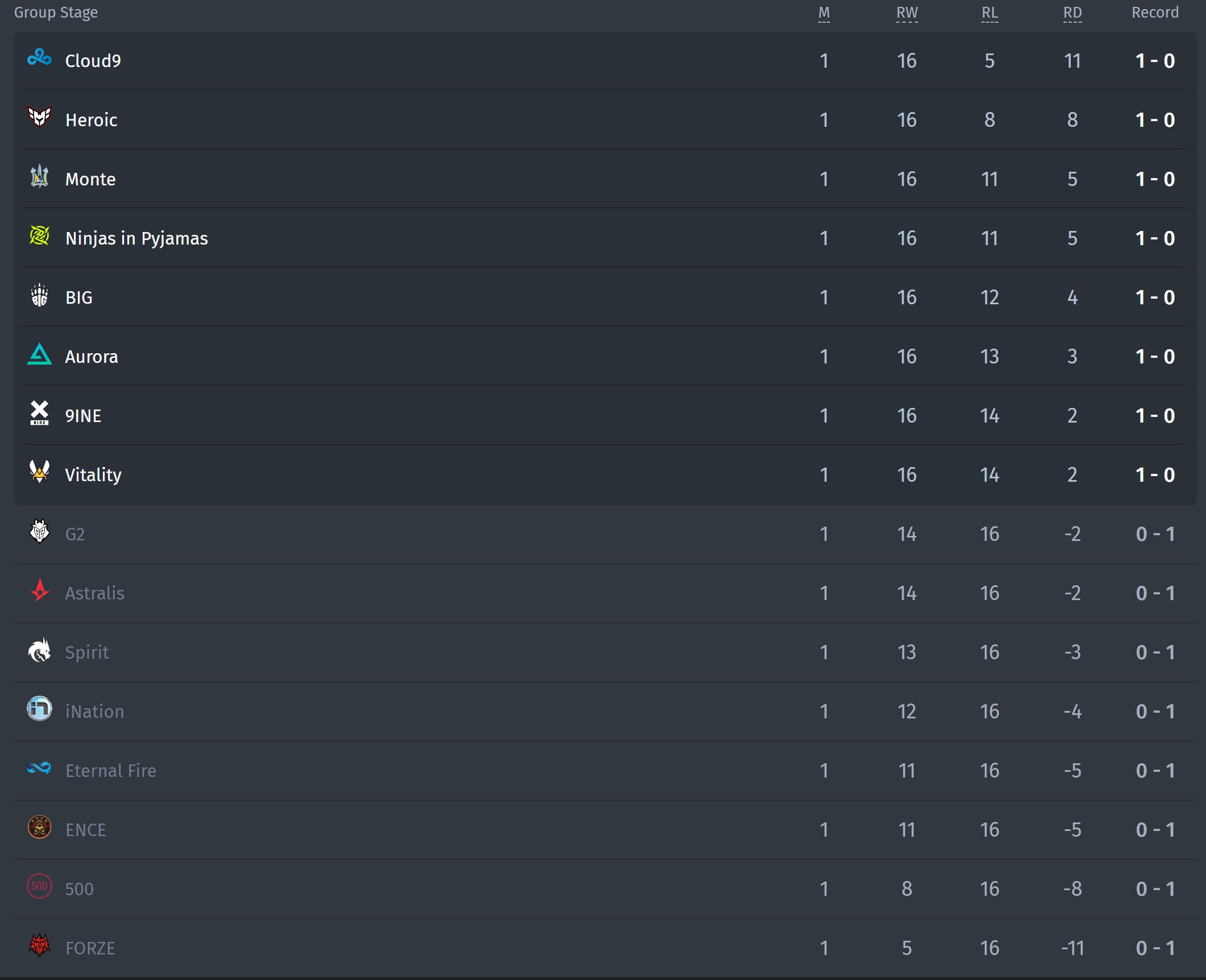The image size is (1206, 980).
Task: Click the Ninjas in Pyjamas logo
Action: [x=39, y=235]
